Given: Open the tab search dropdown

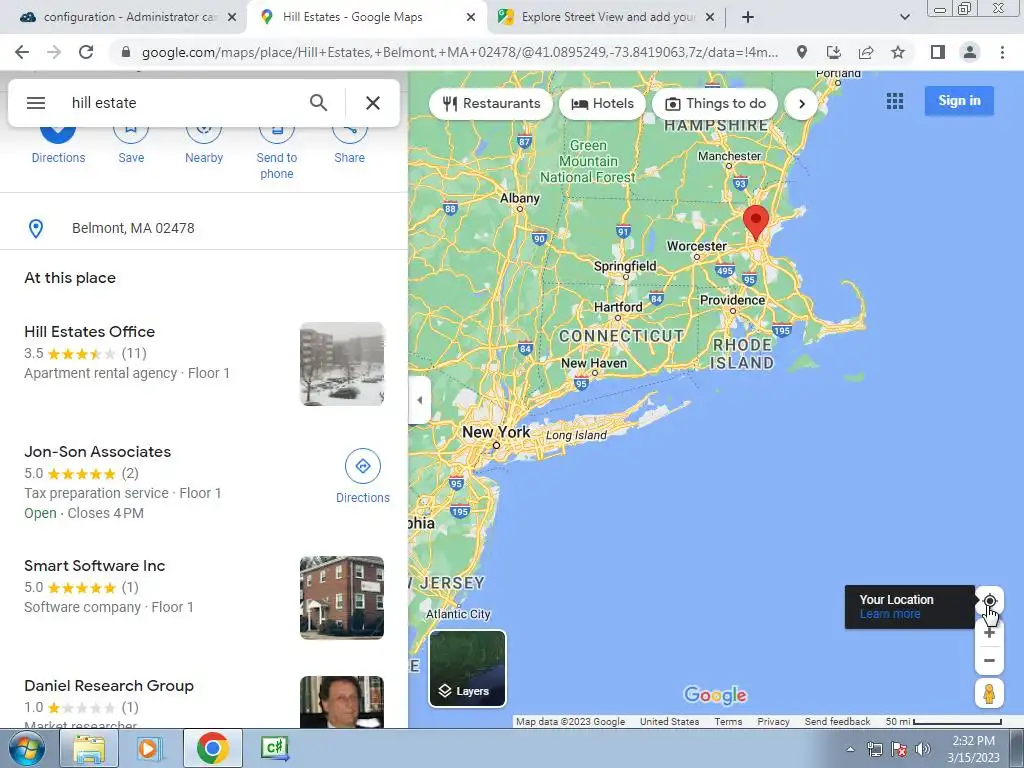Looking at the screenshot, I should coord(904,17).
